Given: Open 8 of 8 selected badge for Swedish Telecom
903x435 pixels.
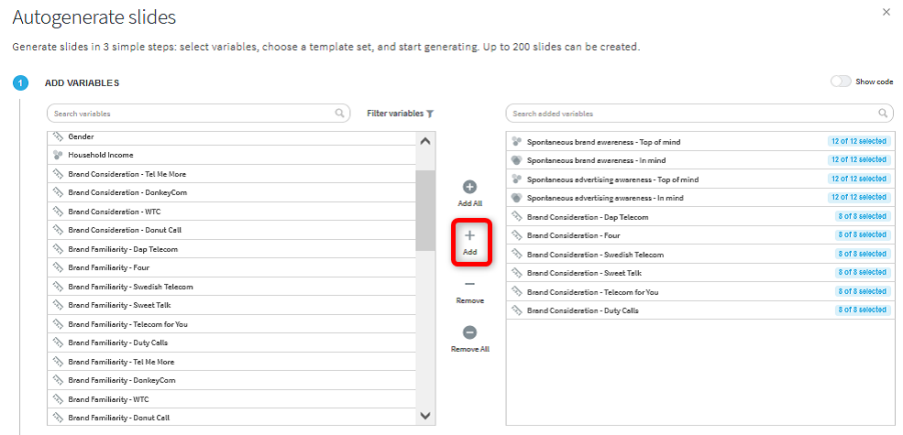Looking at the screenshot, I should pyautogui.click(x=863, y=254).
